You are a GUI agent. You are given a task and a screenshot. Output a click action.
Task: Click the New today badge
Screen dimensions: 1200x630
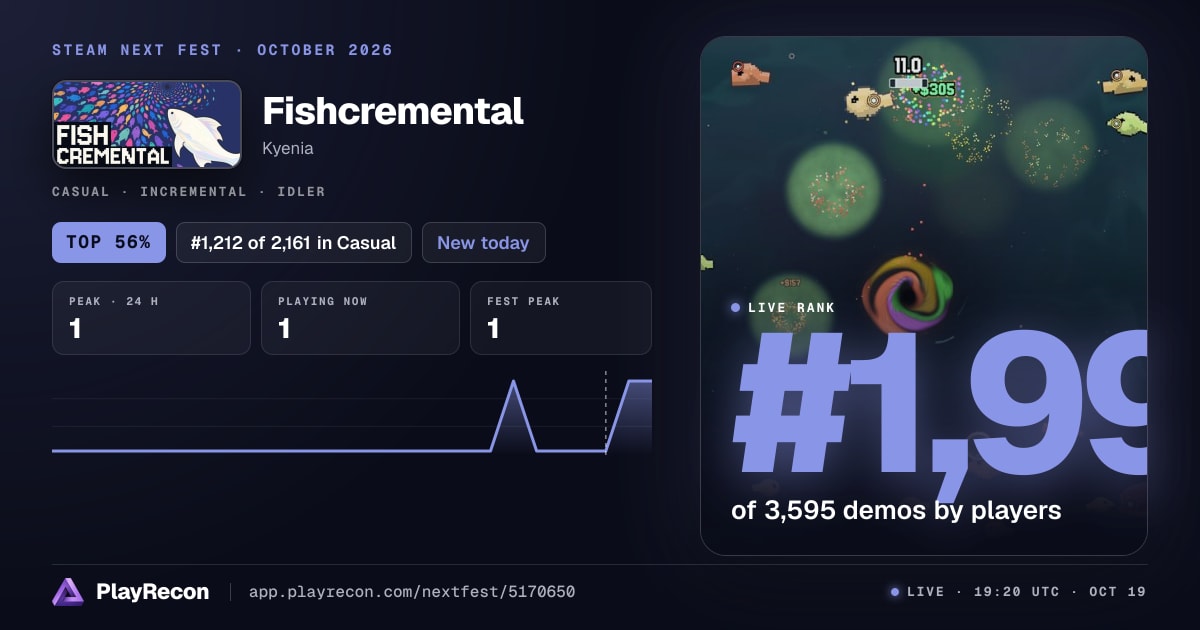484,242
